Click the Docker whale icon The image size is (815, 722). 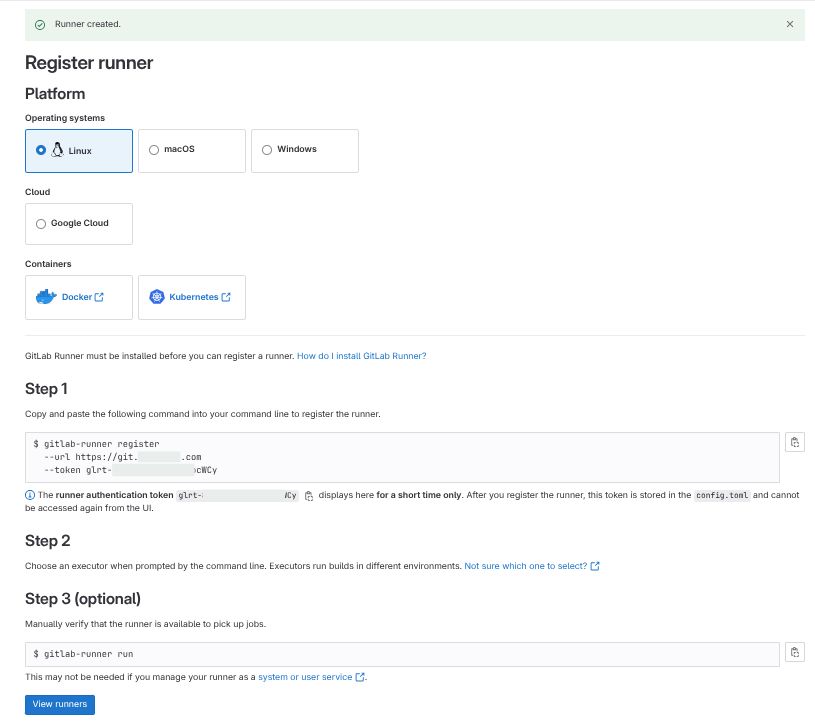point(47,297)
